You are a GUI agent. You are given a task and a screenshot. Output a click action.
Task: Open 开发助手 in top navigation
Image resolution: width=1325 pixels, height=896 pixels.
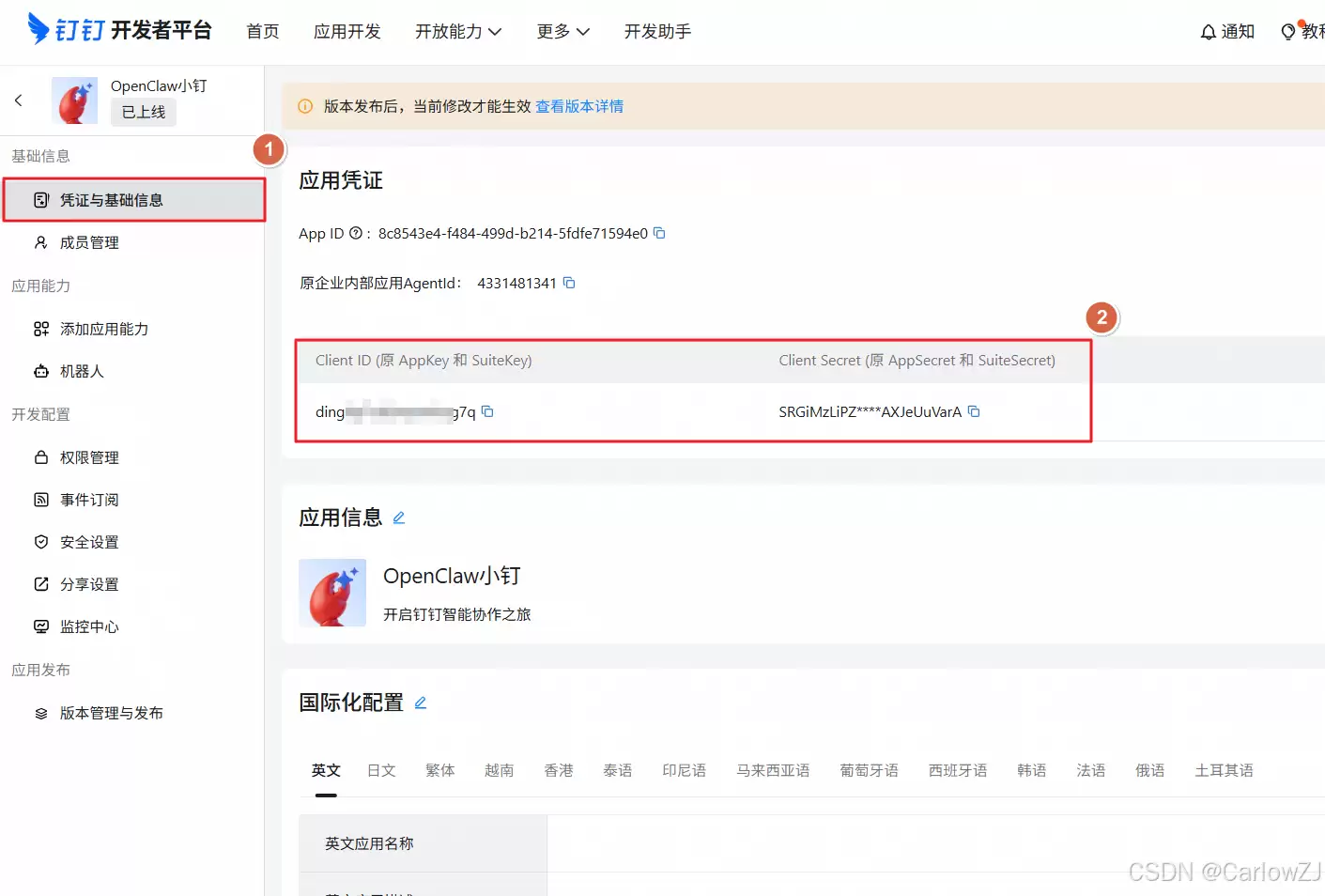[x=657, y=32]
